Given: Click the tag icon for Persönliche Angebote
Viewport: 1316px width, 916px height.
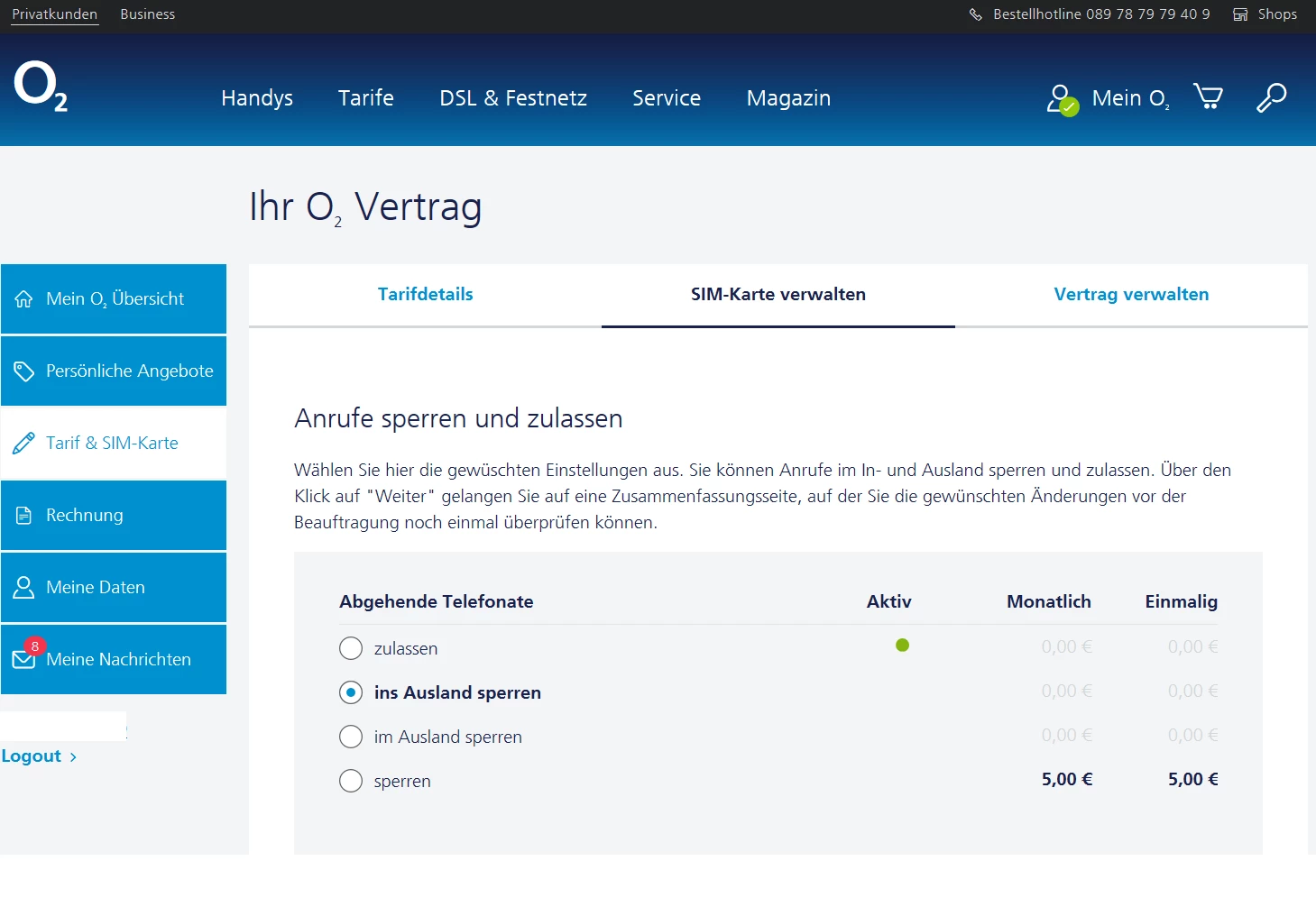Looking at the screenshot, I should 23,371.
